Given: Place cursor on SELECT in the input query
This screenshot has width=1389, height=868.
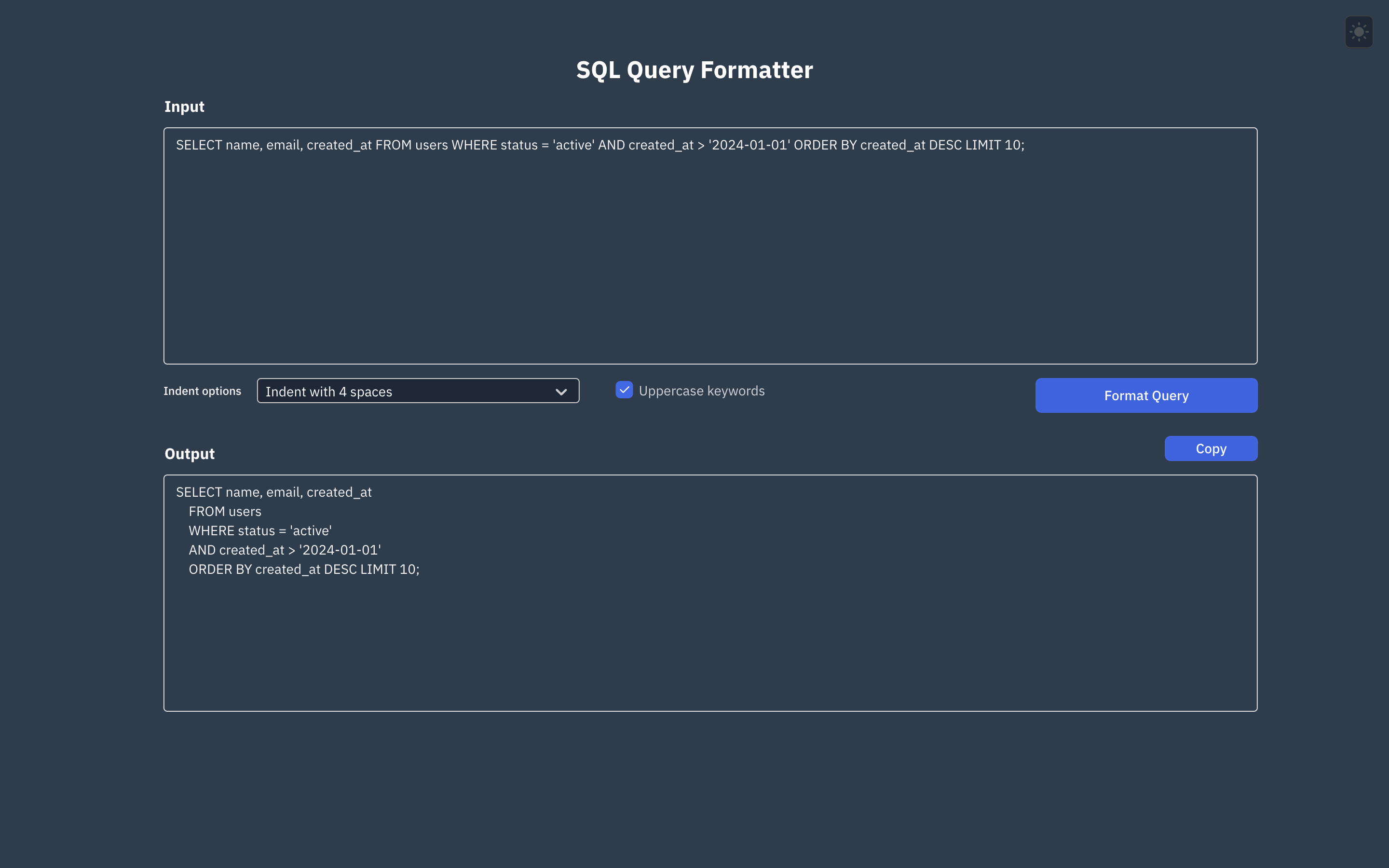Looking at the screenshot, I should (x=199, y=145).
